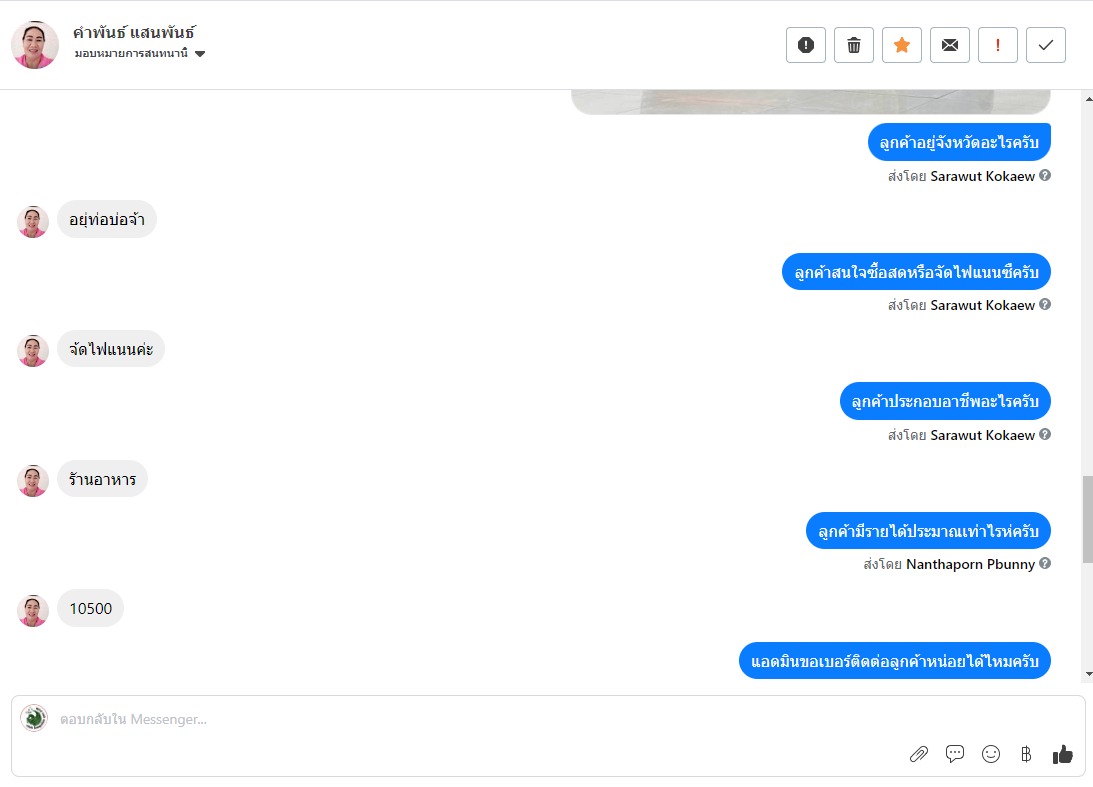1093x787 pixels.
Task: Toggle the orange star follow-up flag
Action: [x=902, y=45]
